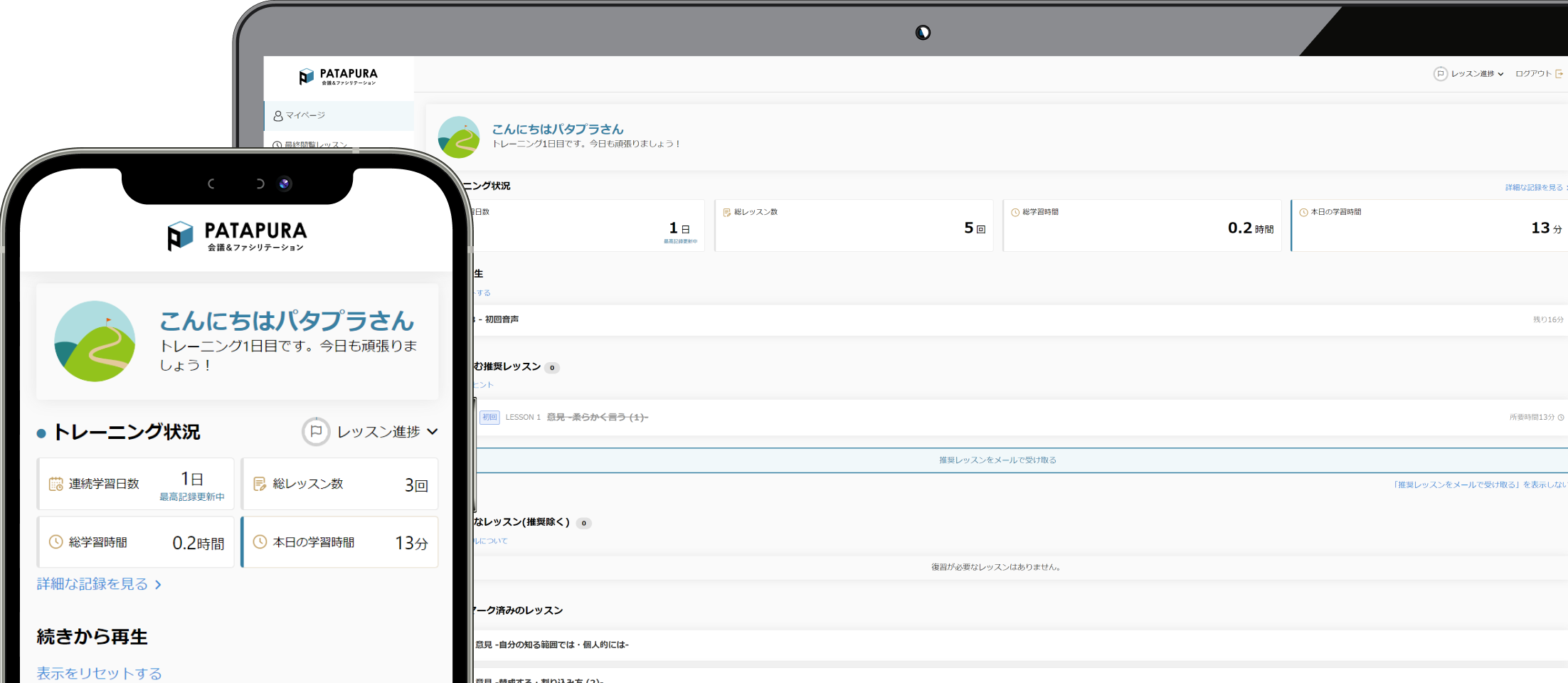Click 総レッスン数 3回 card on phone
Viewport: 1568px width, 683px height.
[340, 484]
